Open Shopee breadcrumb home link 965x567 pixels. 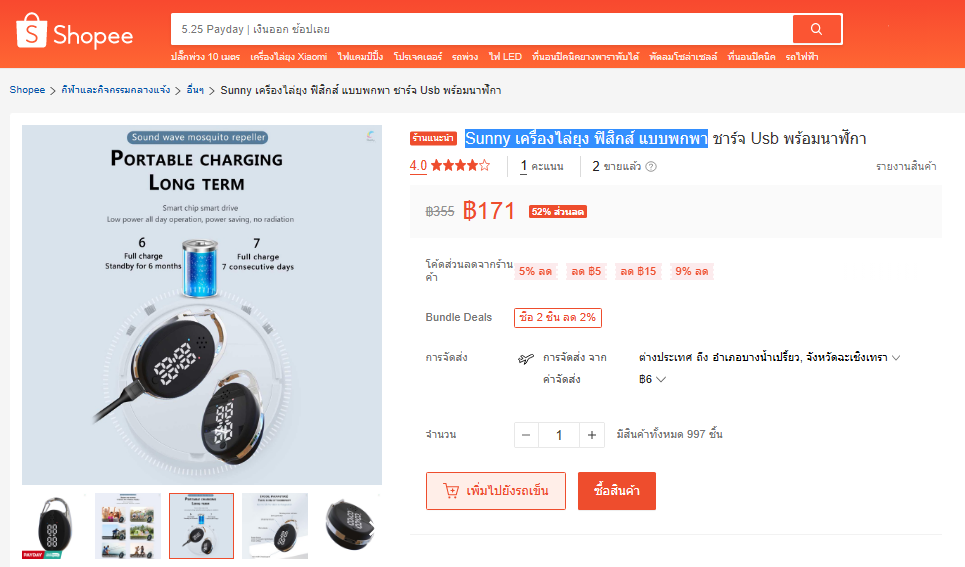tap(27, 90)
